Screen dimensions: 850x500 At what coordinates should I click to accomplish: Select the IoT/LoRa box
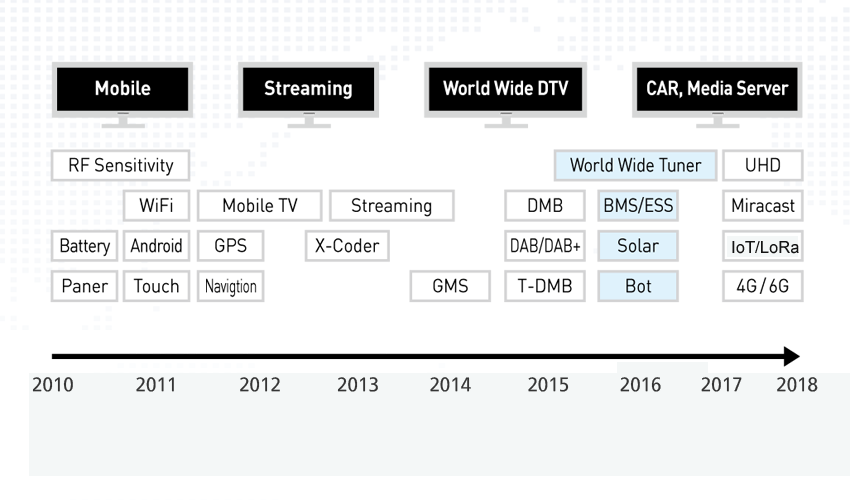tap(763, 246)
